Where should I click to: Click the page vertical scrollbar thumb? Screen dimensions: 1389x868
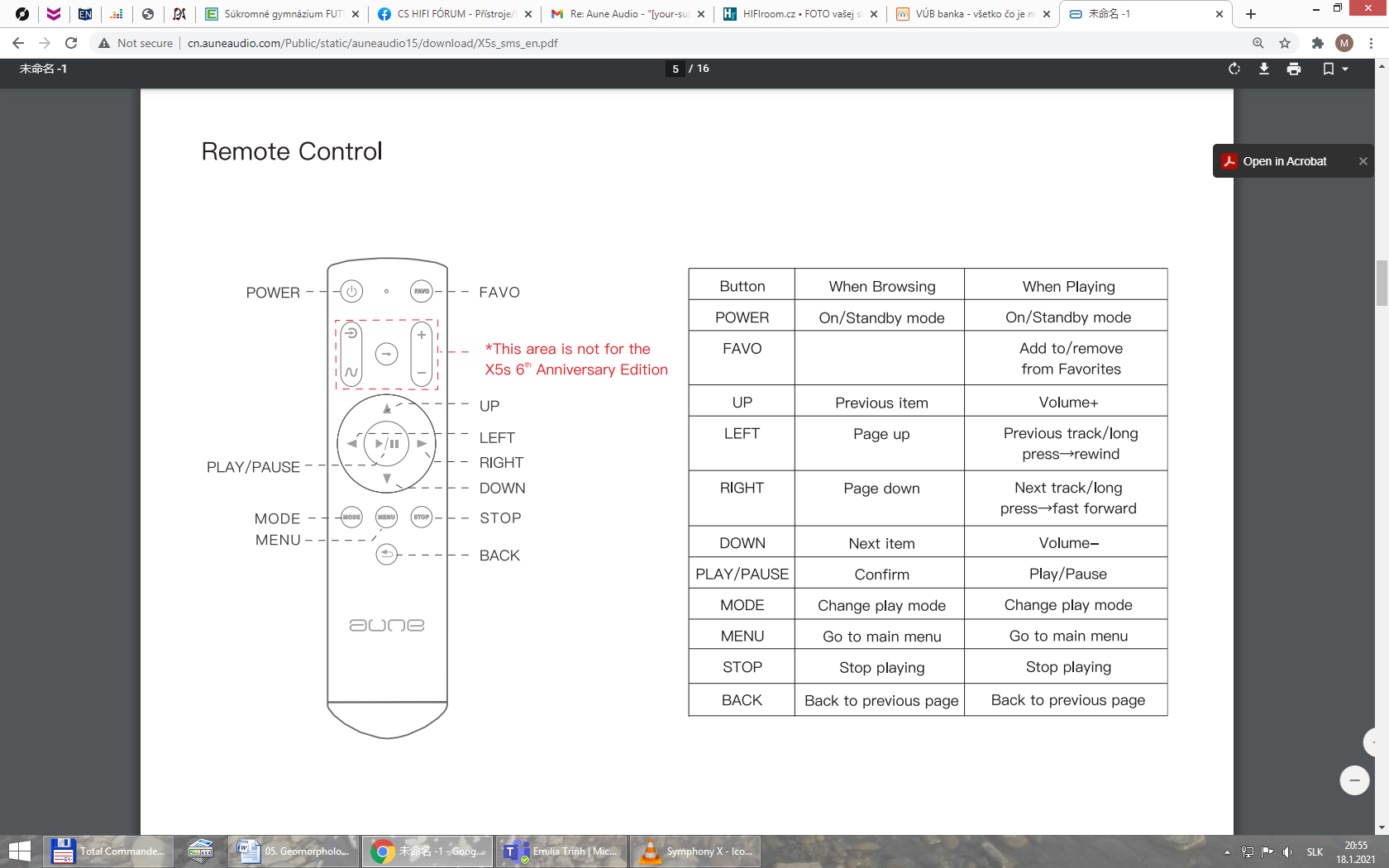pos(1382,283)
